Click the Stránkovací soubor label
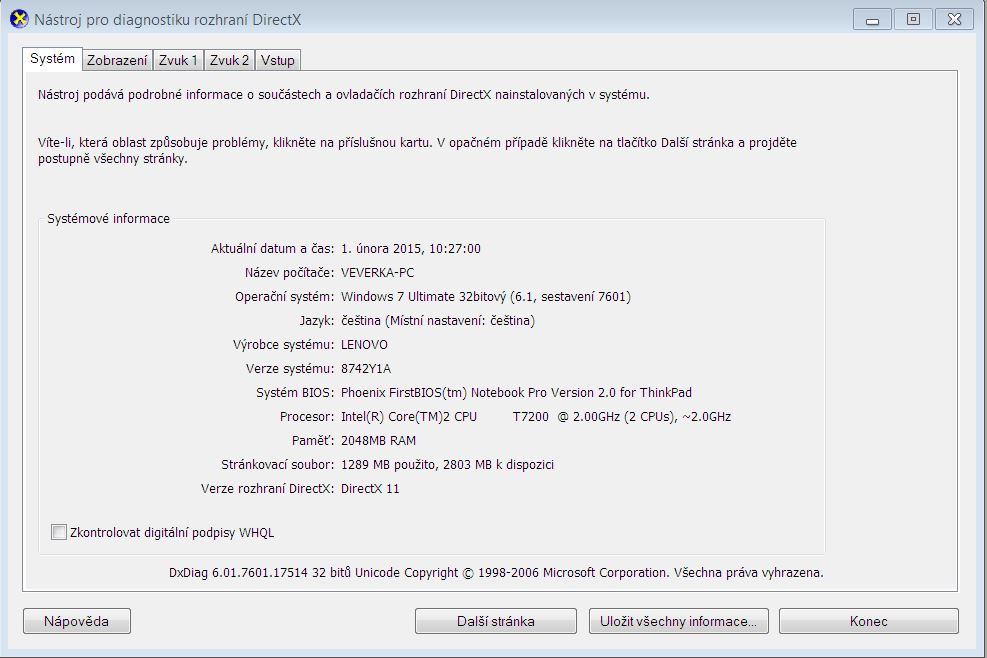Image resolution: width=987 pixels, height=658 pixels. point(277,465)
